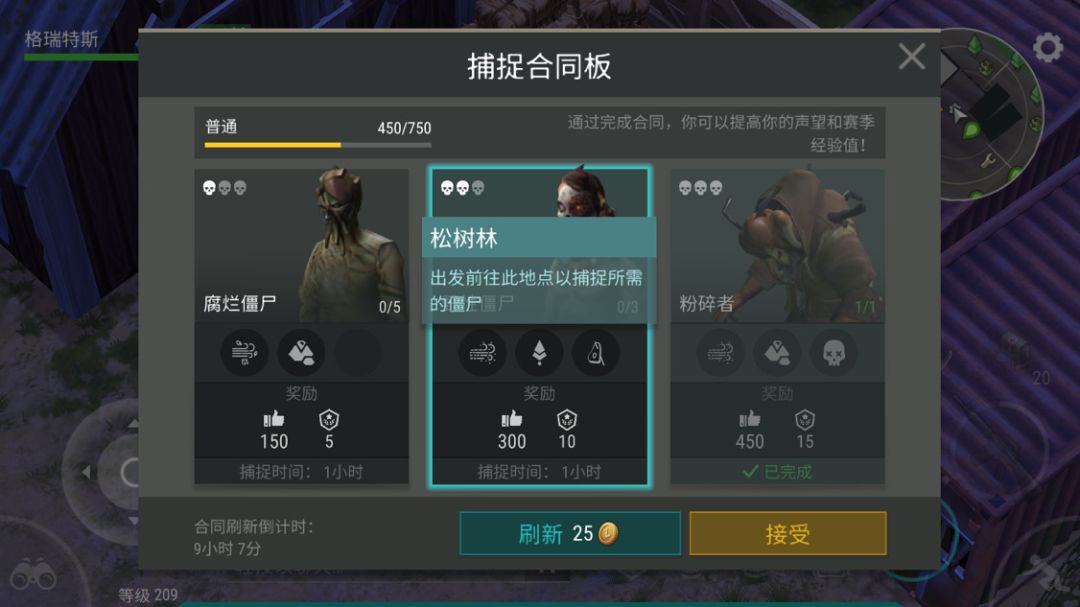Click the yellow 接受 accept button
This screenshot has width=1080, height=607.
[x=787, y=533]
